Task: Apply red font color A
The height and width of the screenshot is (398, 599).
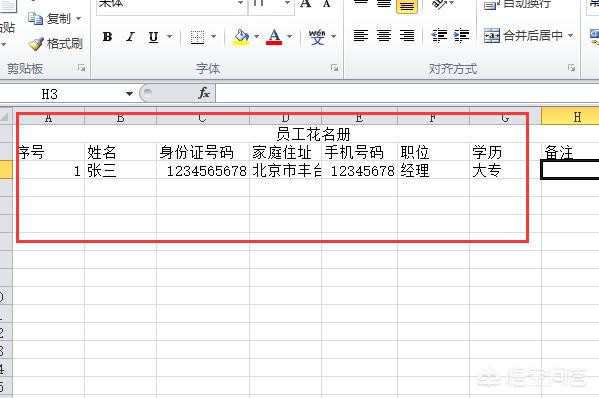Action: [274, 37]
